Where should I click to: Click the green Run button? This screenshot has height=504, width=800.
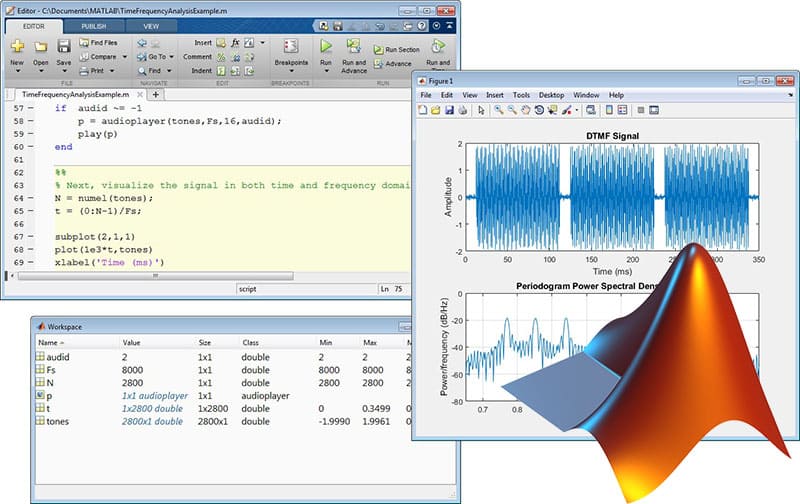(326, 46)
